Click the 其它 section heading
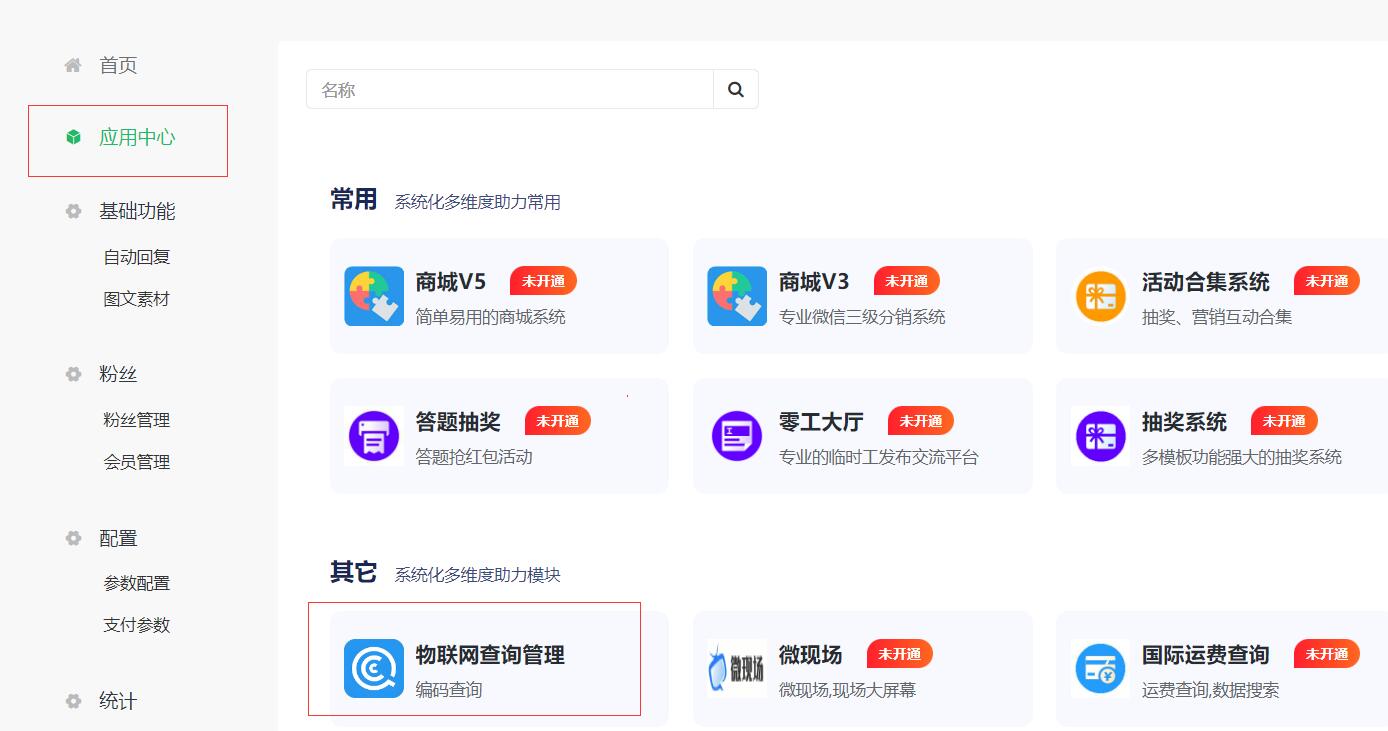Viewport: 1388px width, 731px height. click(x=353, y=572)
